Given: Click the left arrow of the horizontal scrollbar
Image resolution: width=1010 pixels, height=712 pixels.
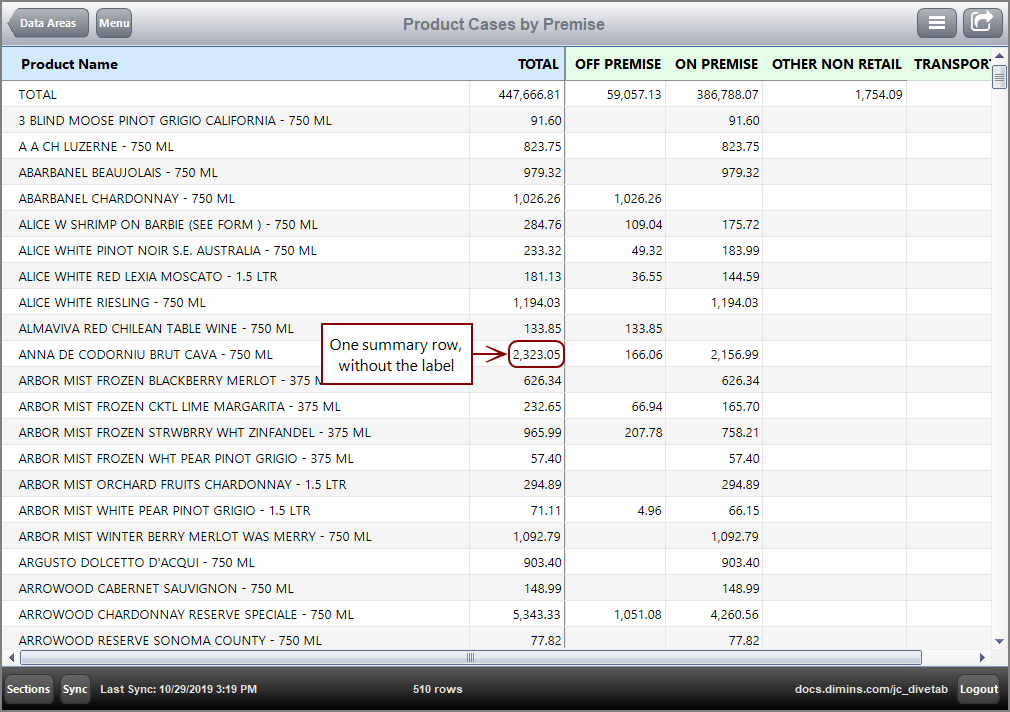Looking at the screenshot, I should (12, 658).
